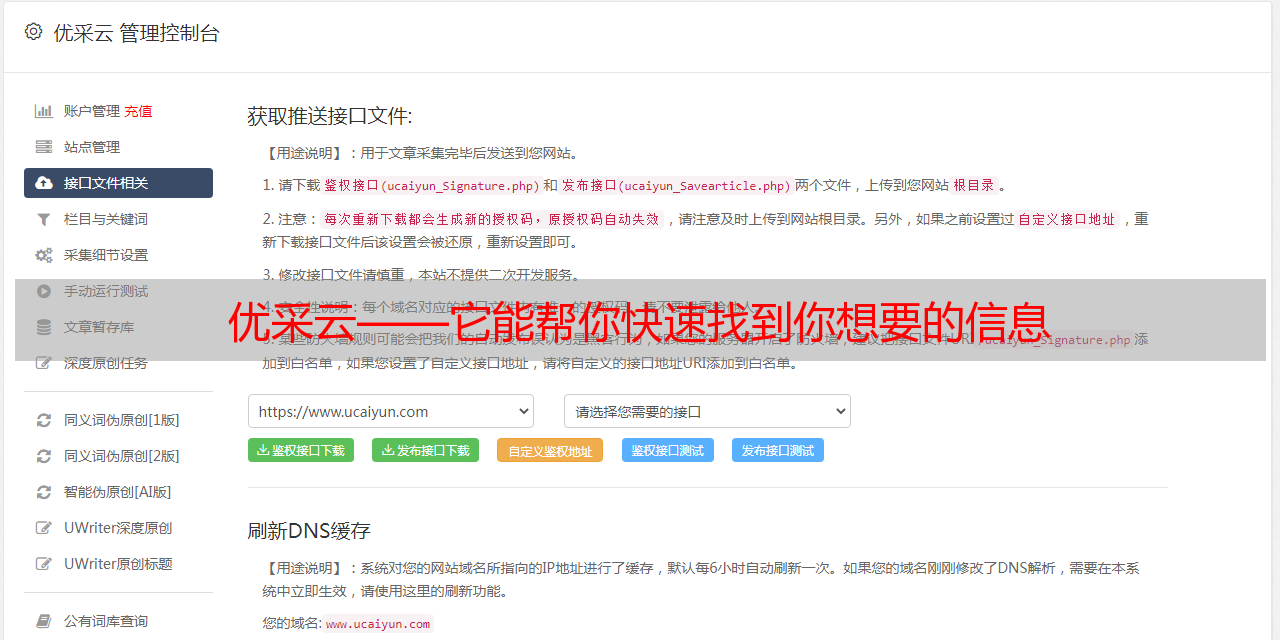The width and height of the screenshot is (1280, 640).
Task: Click the 根目录 highlighted text
Action: pyautogui.click(x=974, y=185)
